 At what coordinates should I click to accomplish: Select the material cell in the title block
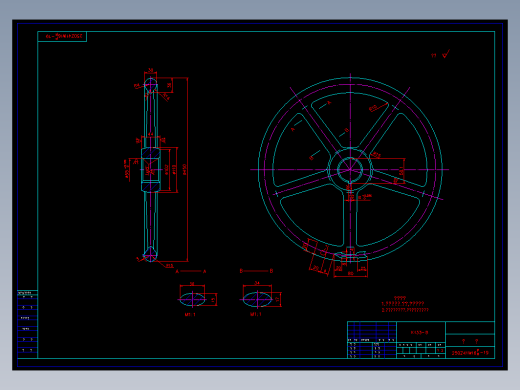point(421,332)
